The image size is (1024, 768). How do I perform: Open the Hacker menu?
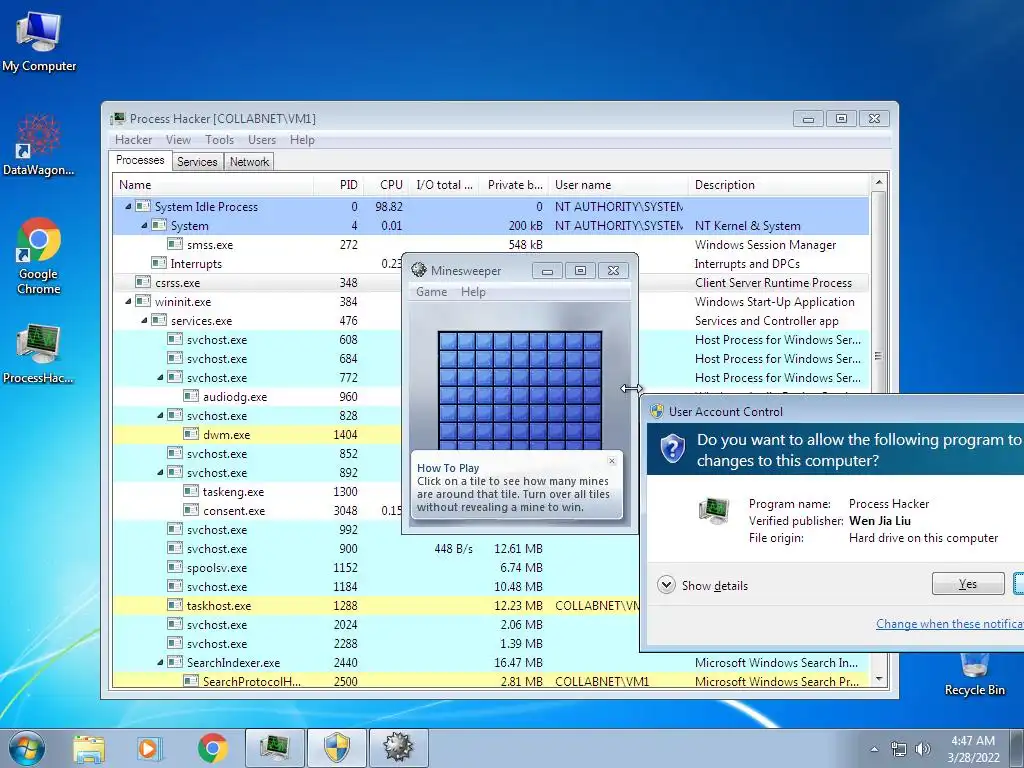(x=133, y=140)
